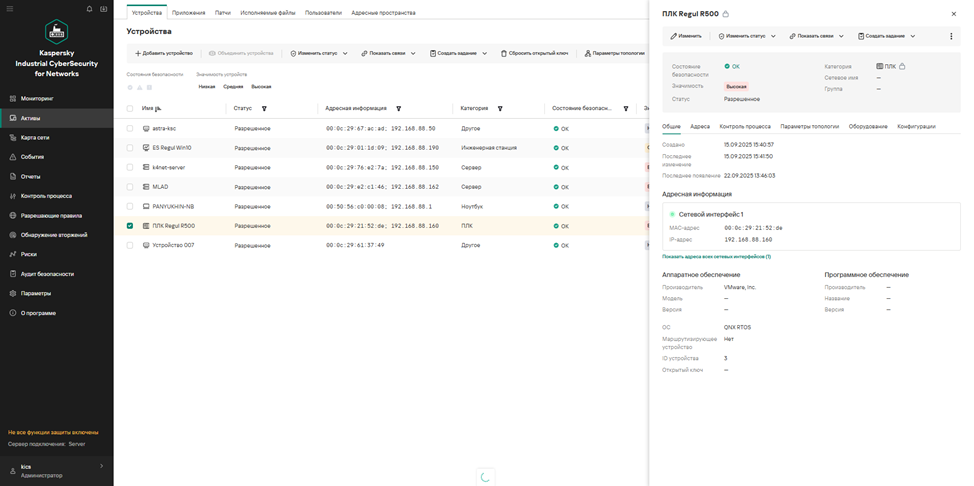Click filter icon on Категория column
The height and width of the screenshot is (486, 974).
point(499,108)
